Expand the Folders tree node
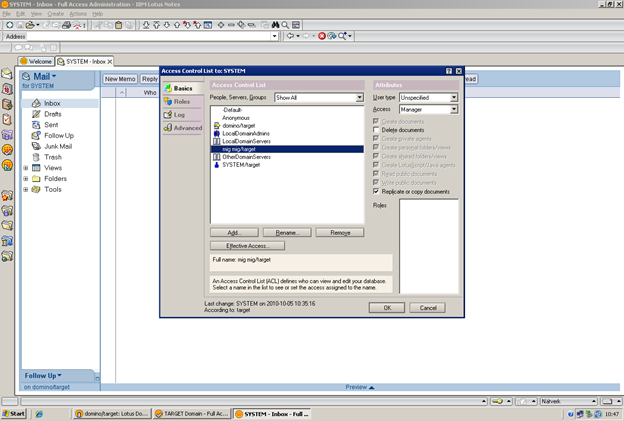Screen dimensions: 624x421 [25, 179]
